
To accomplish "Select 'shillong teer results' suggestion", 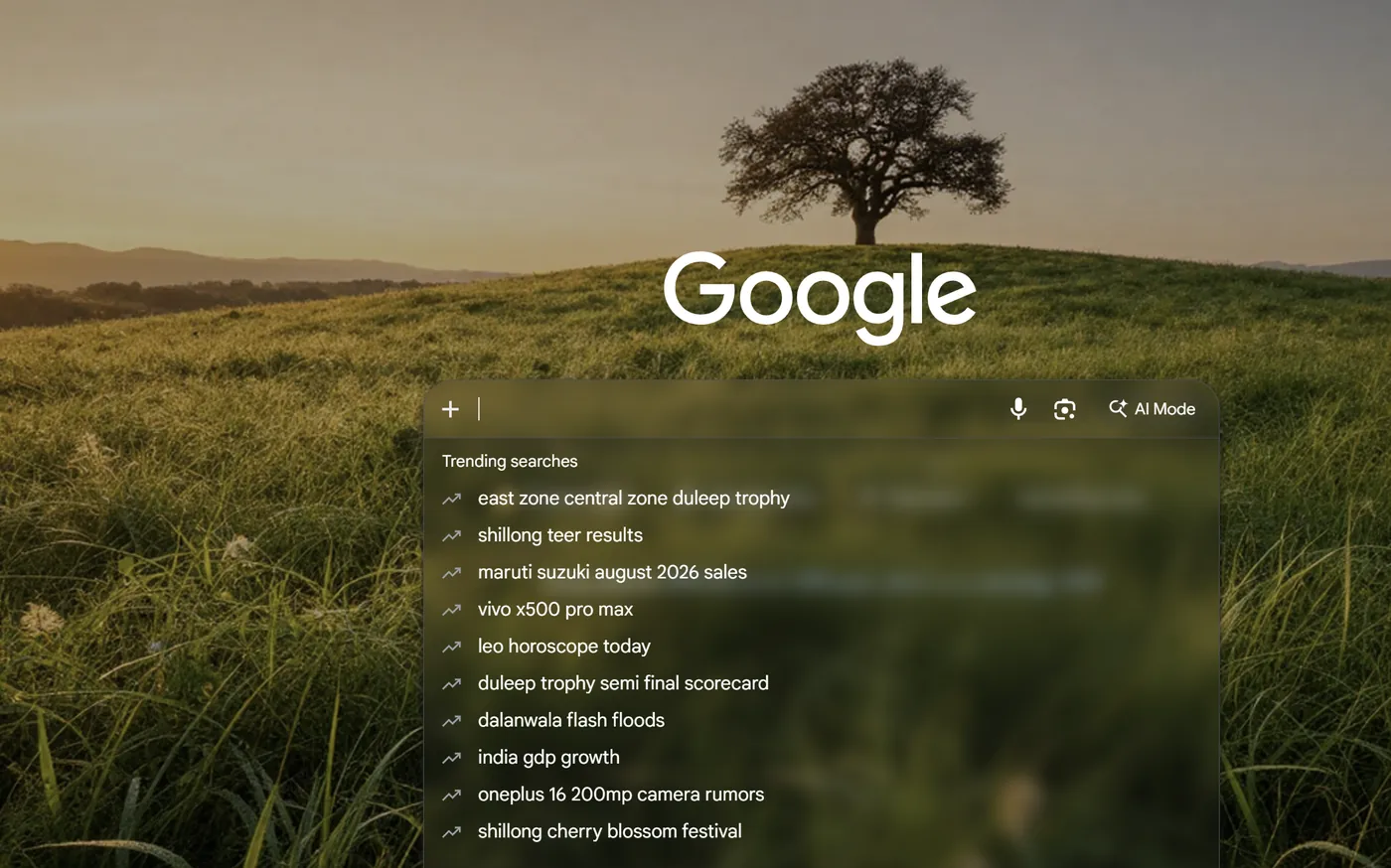I will [x=821, y=535].
